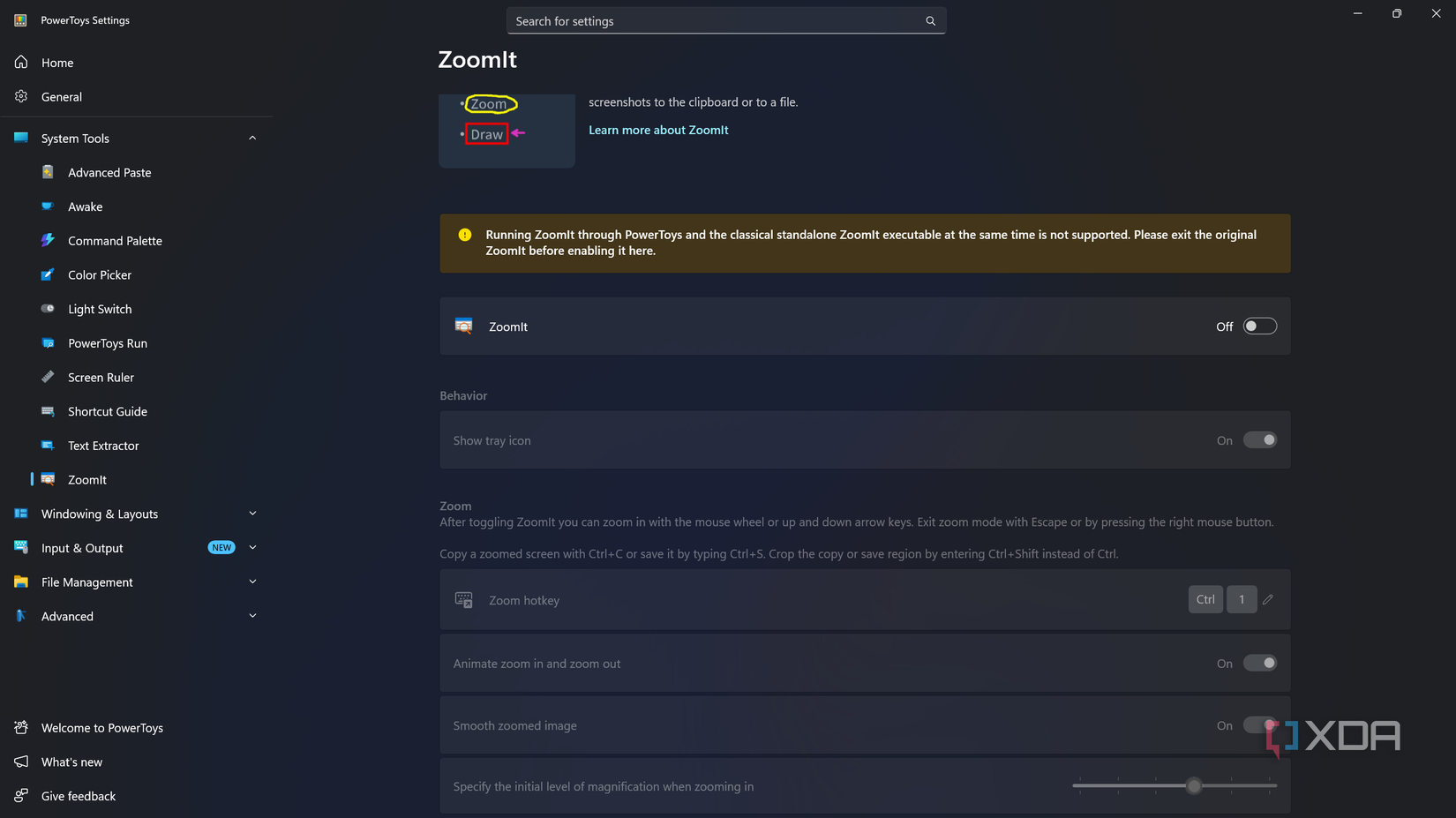
Task: Toggle Animate zoom in and zoom out
Action: click(x=1260, y=664)
